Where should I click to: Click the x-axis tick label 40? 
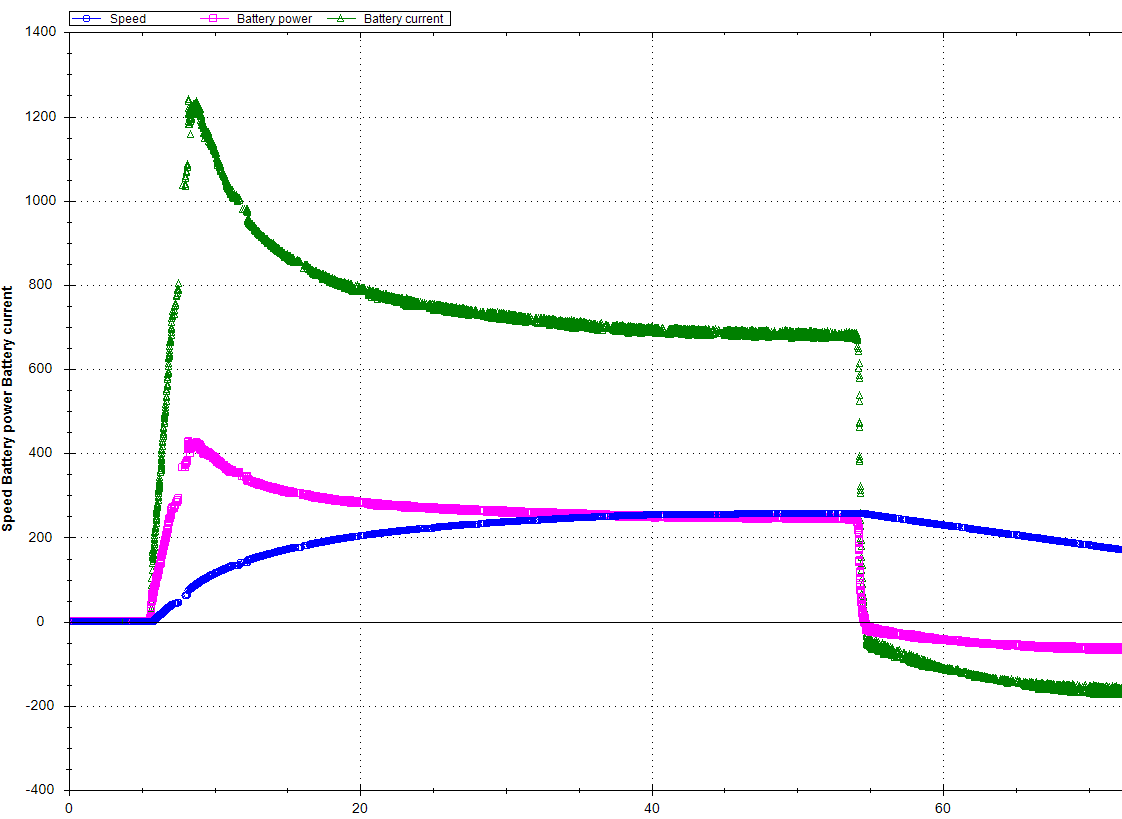click(x=652, y=807)
